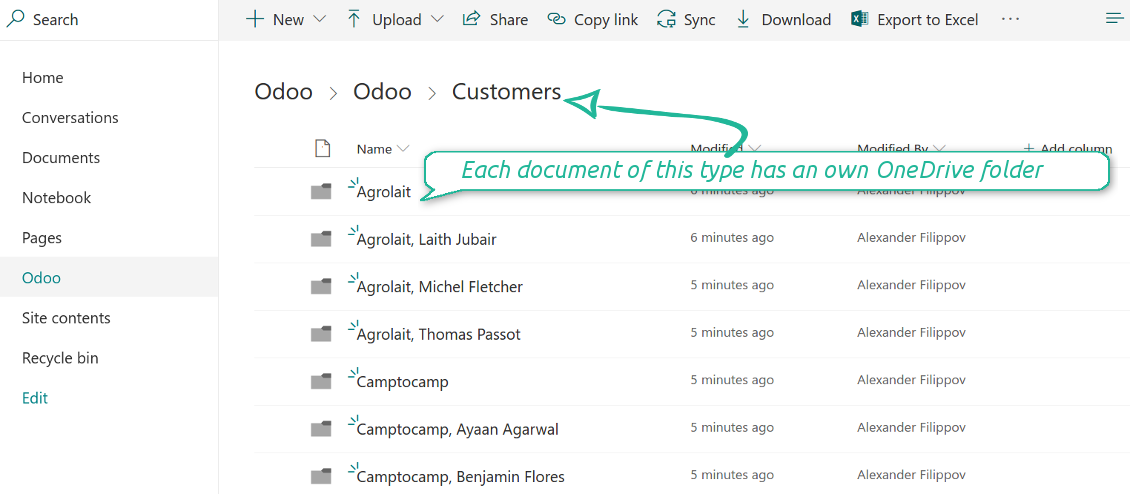This screenshot has width=1130, height=494.
Task: Open the three-dots more options menu
Action: tap(1010, 19)
